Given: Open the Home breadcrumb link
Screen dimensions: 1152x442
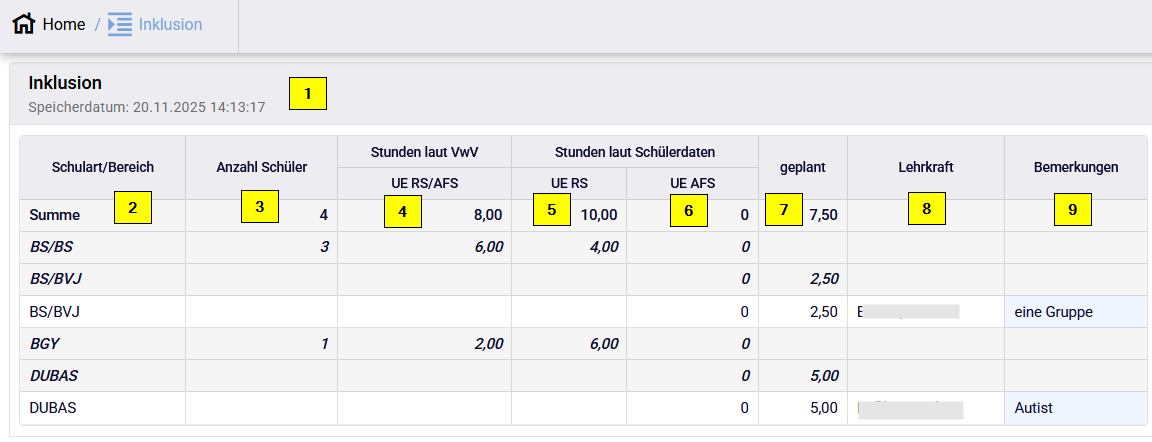Looking at the screenshot, I should coord(64,24).
